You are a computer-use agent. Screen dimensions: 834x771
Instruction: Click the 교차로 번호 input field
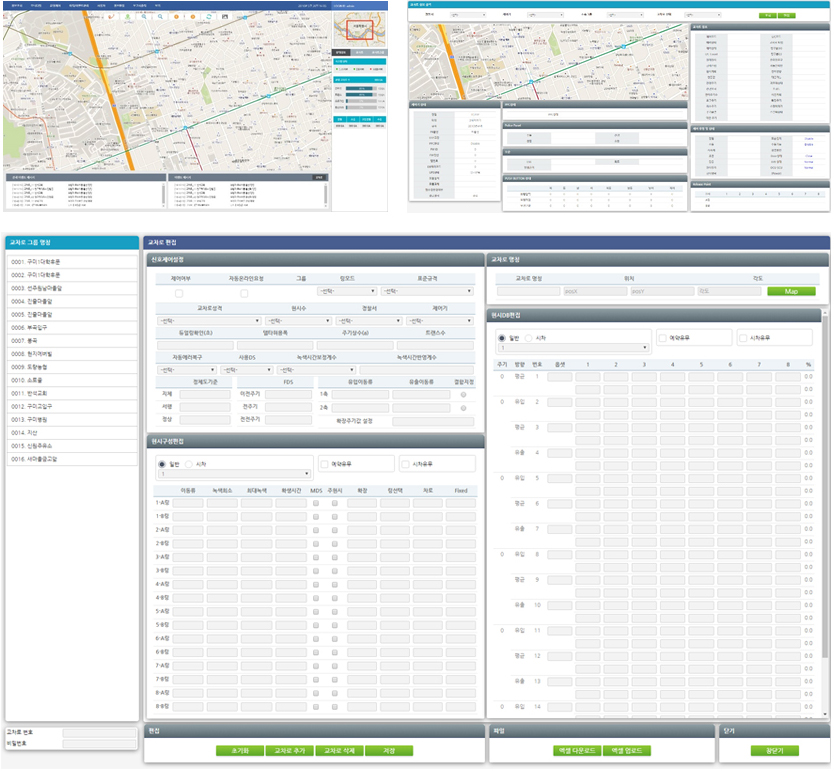tap(99, 733)
